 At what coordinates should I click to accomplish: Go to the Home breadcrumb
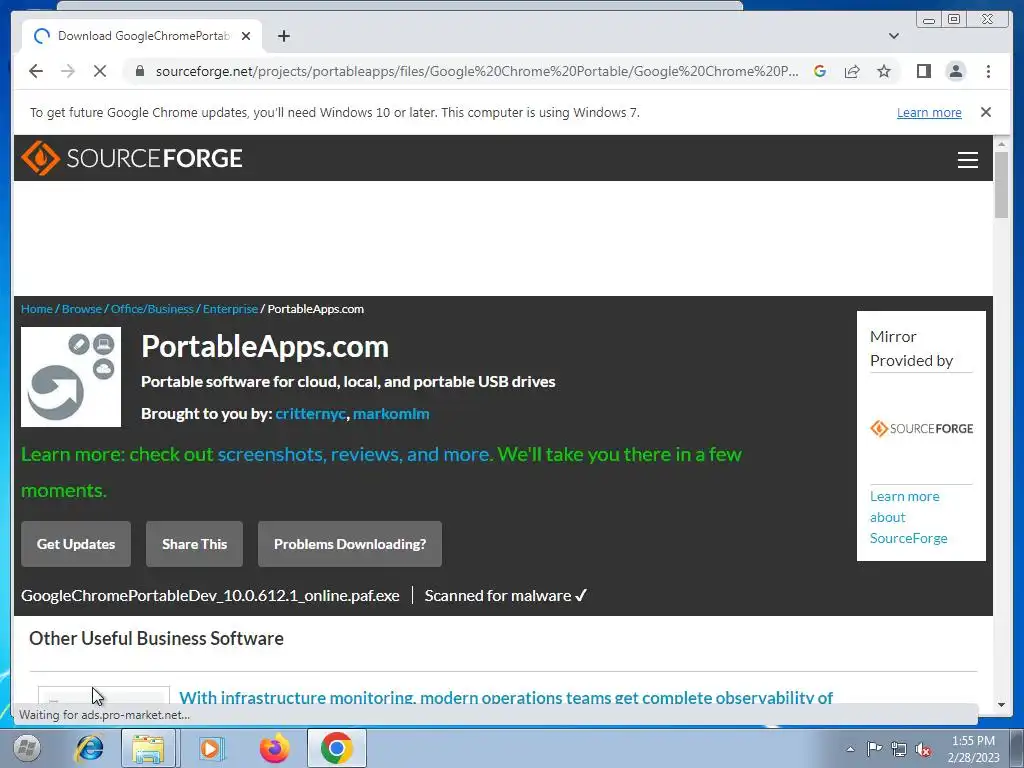tap(37, 309)
